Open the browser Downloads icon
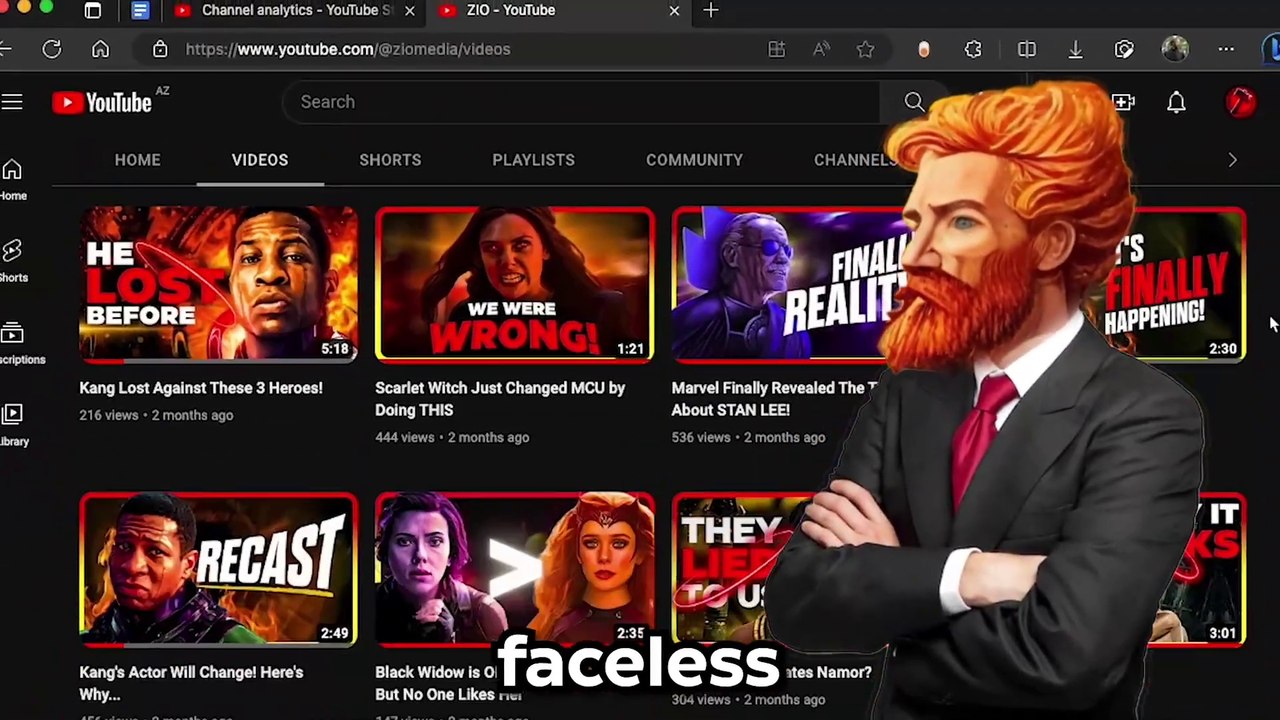 (1075, 49)
